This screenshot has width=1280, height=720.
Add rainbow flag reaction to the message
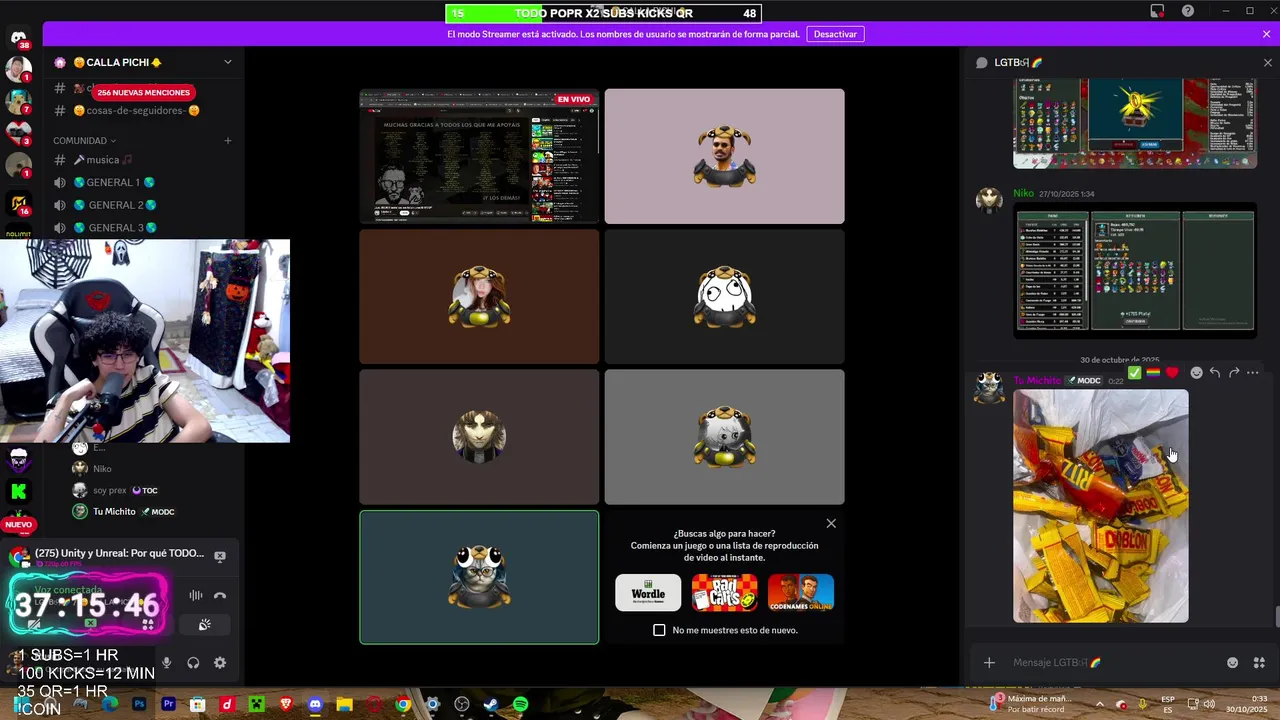pyautogui.click(x=1153, y=373)
